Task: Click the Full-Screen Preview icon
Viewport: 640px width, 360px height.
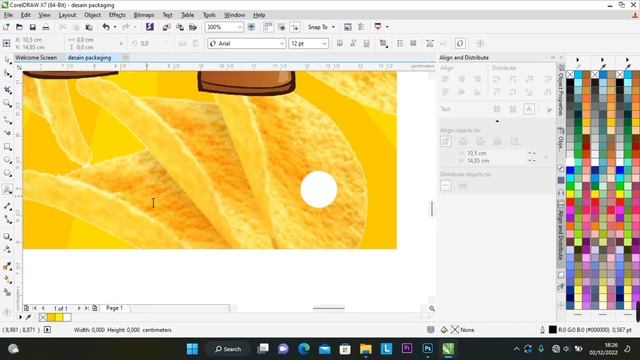Action: pyautogui.click(x=251, y=27)
